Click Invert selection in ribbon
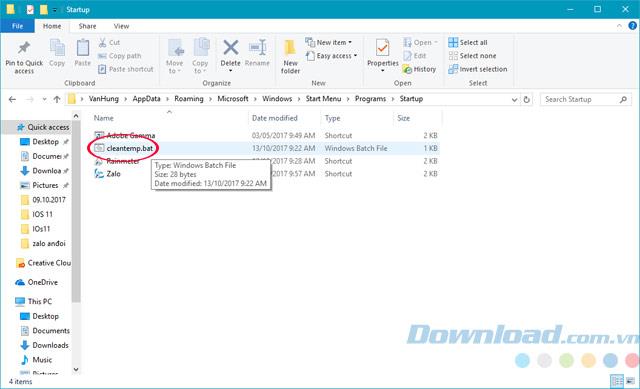 tap(478, 69)
